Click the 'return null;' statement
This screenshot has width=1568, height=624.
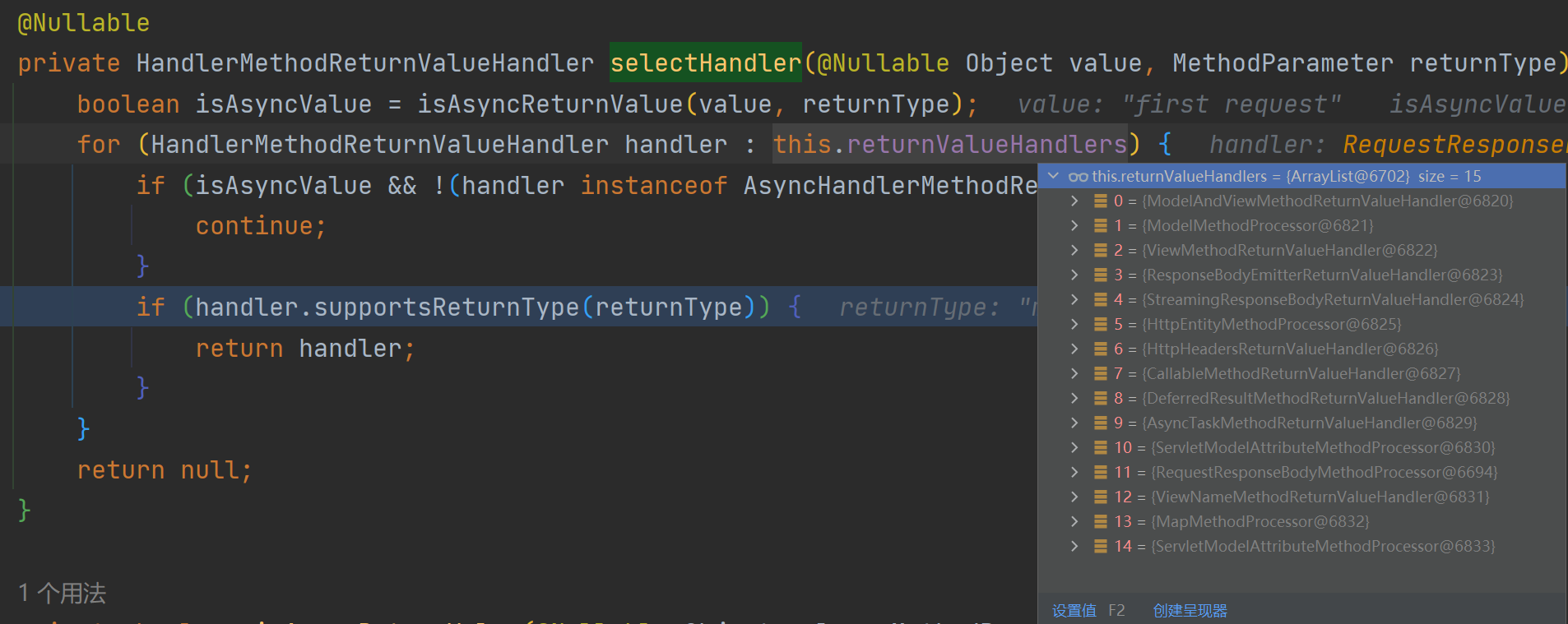165,469
